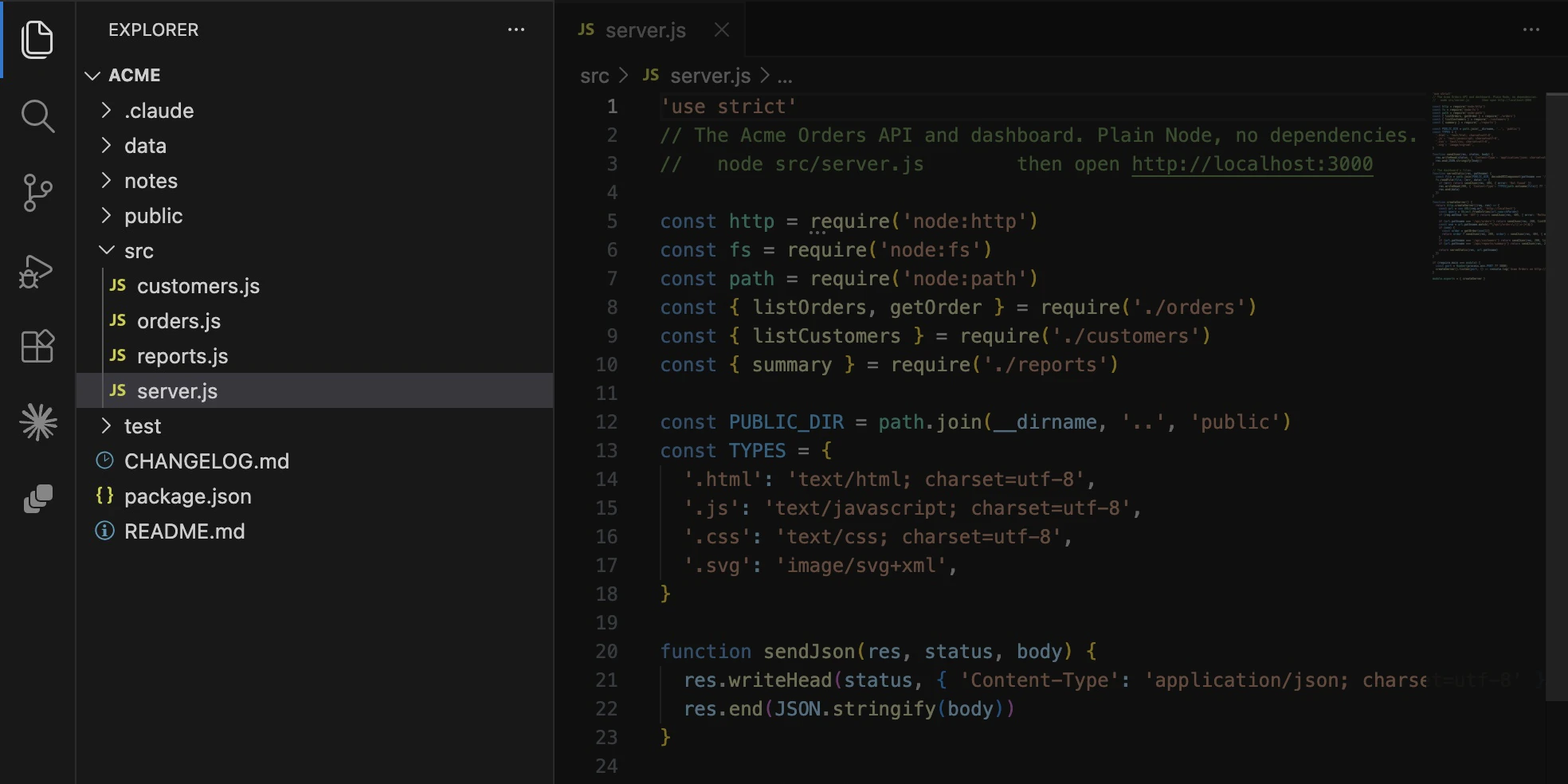Click JS icon next to customers.js
This screenshot has height=784, width=1568.
pyautogui.click(x=118, y=285)
